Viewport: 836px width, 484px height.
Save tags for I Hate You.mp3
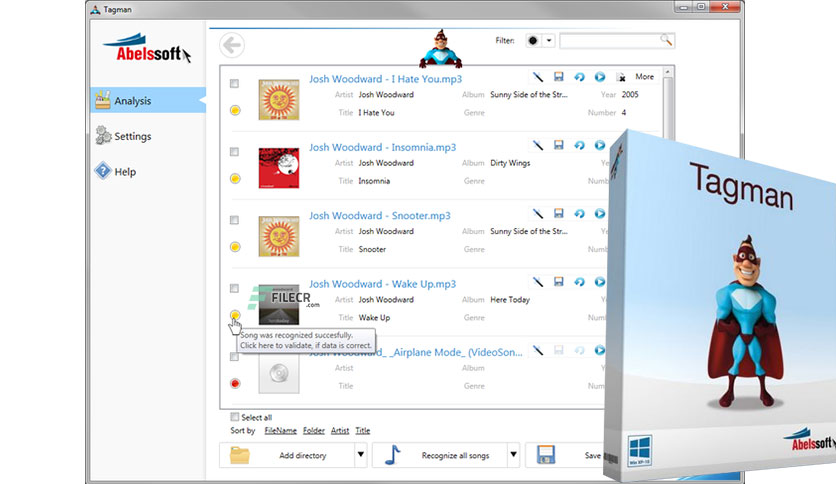click(558, 77)
